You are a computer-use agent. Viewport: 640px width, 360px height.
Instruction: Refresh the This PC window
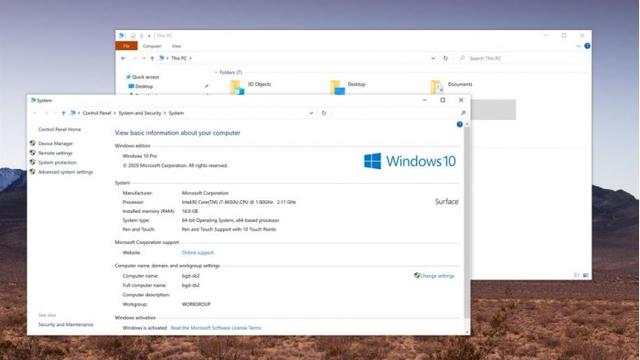click(446, 58)
